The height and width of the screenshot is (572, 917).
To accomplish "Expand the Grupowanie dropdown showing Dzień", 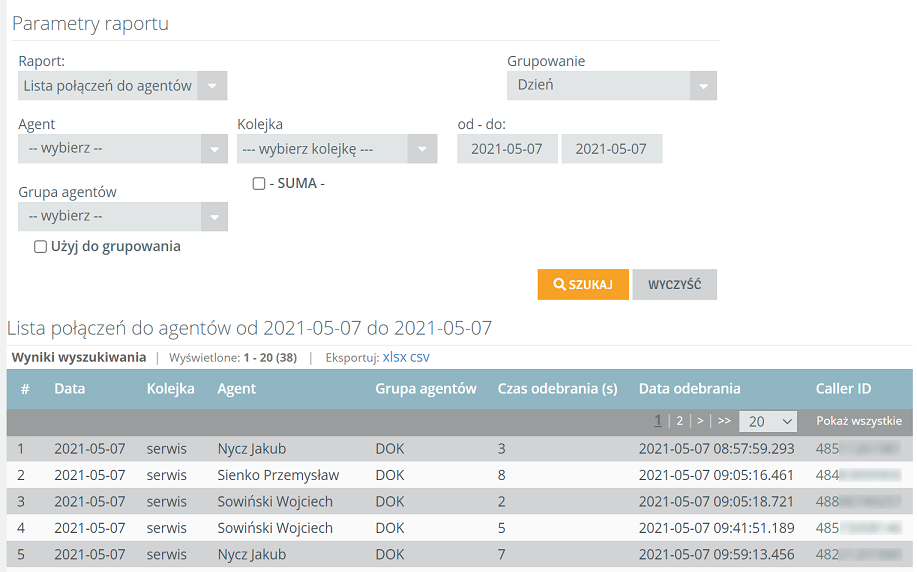I will coord(611,86).
